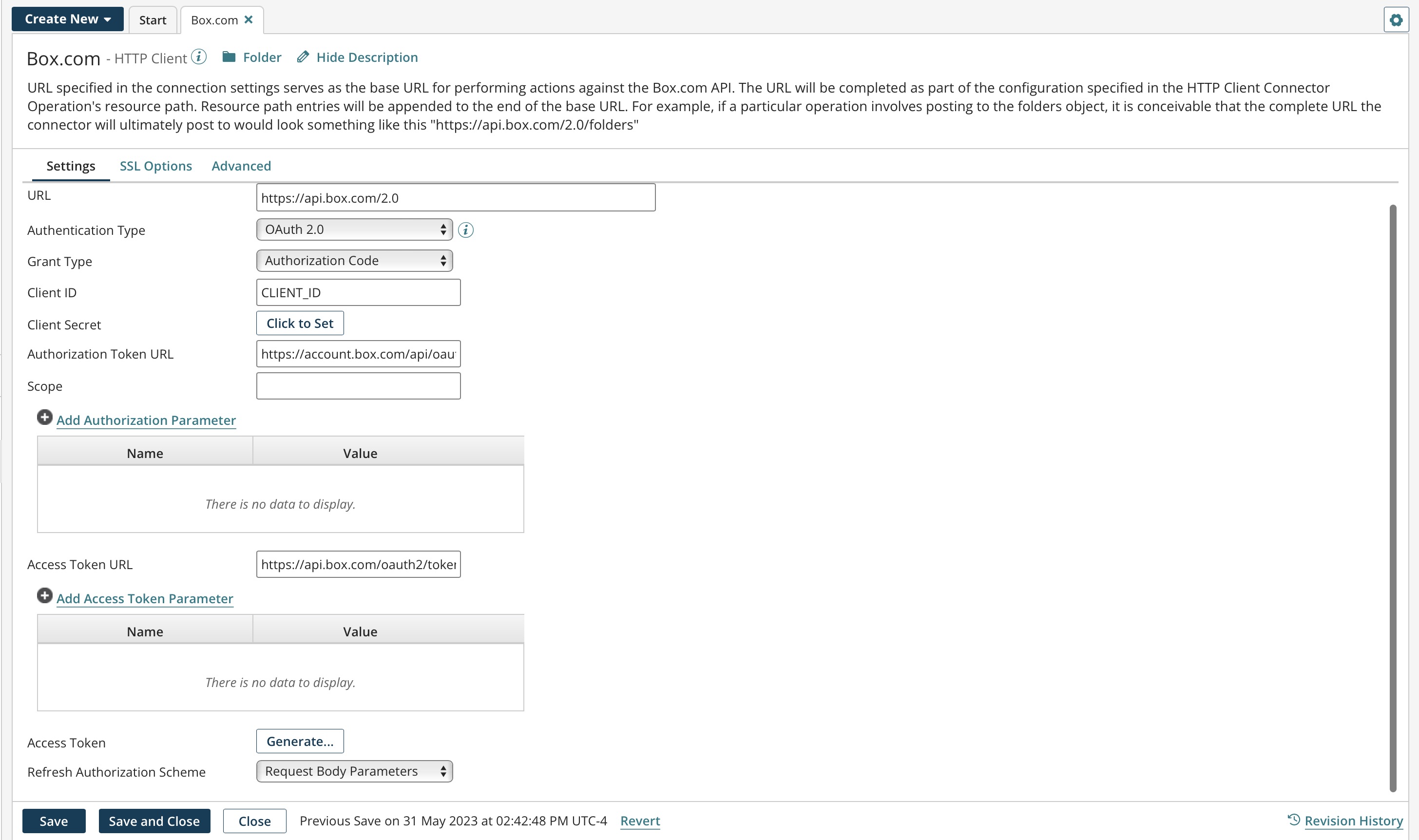1419x840 pixels.
Task: Click the Hide Description pencil icon
Action: [x=304, y=57]
